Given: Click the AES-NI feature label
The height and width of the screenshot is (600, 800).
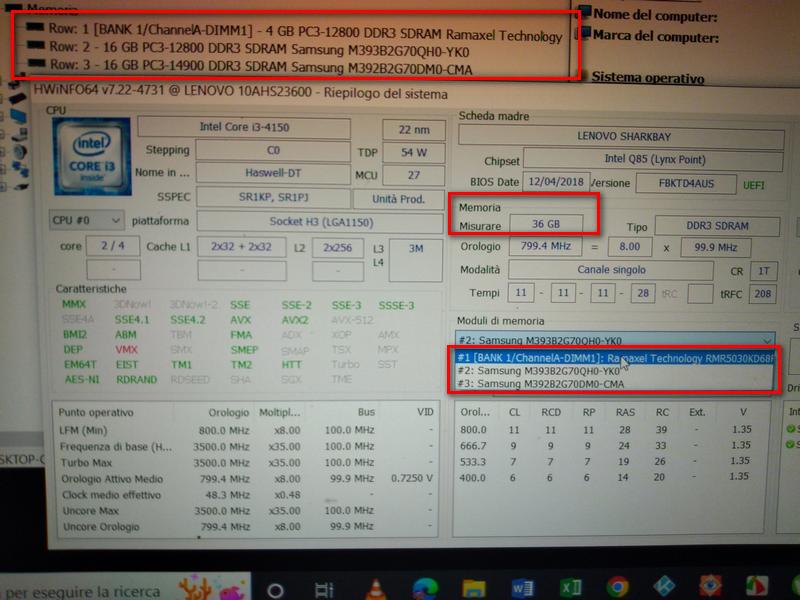Looking at the screenshot, I should [82, 380].
